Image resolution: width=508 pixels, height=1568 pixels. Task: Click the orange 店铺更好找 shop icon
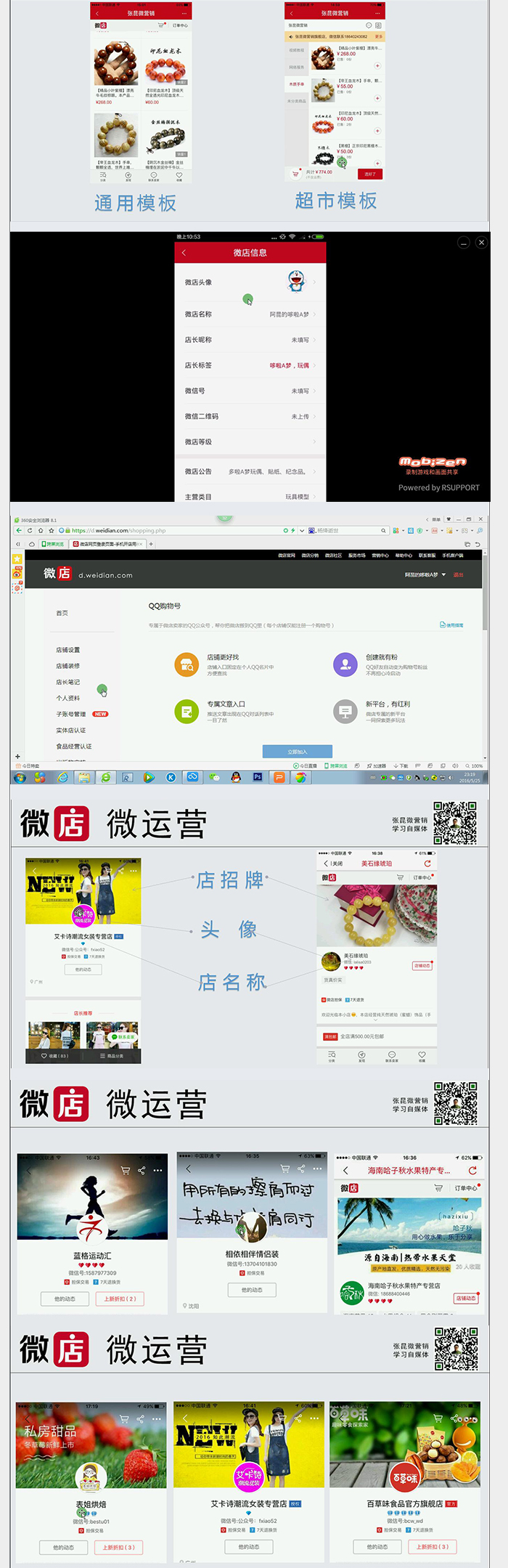point(187,664)
